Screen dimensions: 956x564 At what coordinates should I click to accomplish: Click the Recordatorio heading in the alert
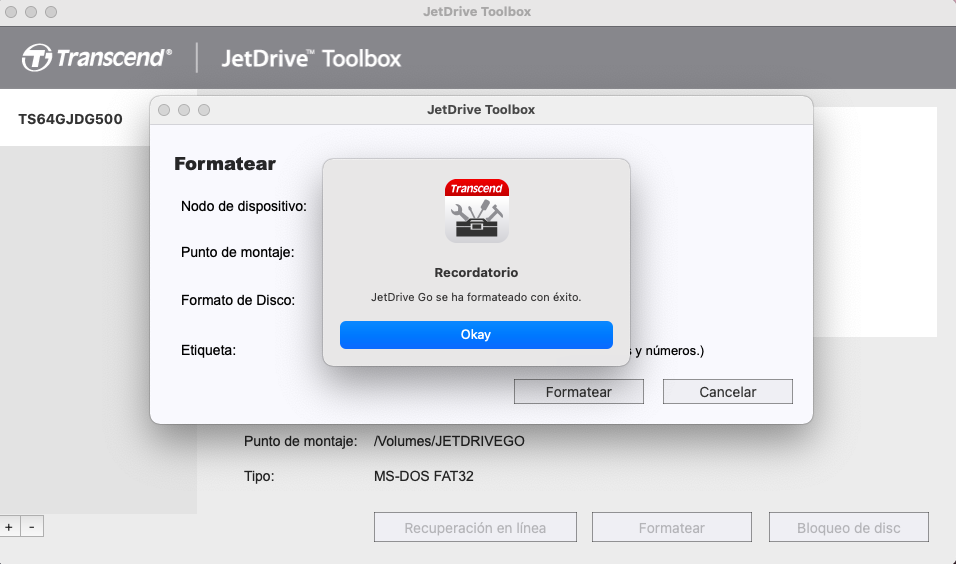476,273
